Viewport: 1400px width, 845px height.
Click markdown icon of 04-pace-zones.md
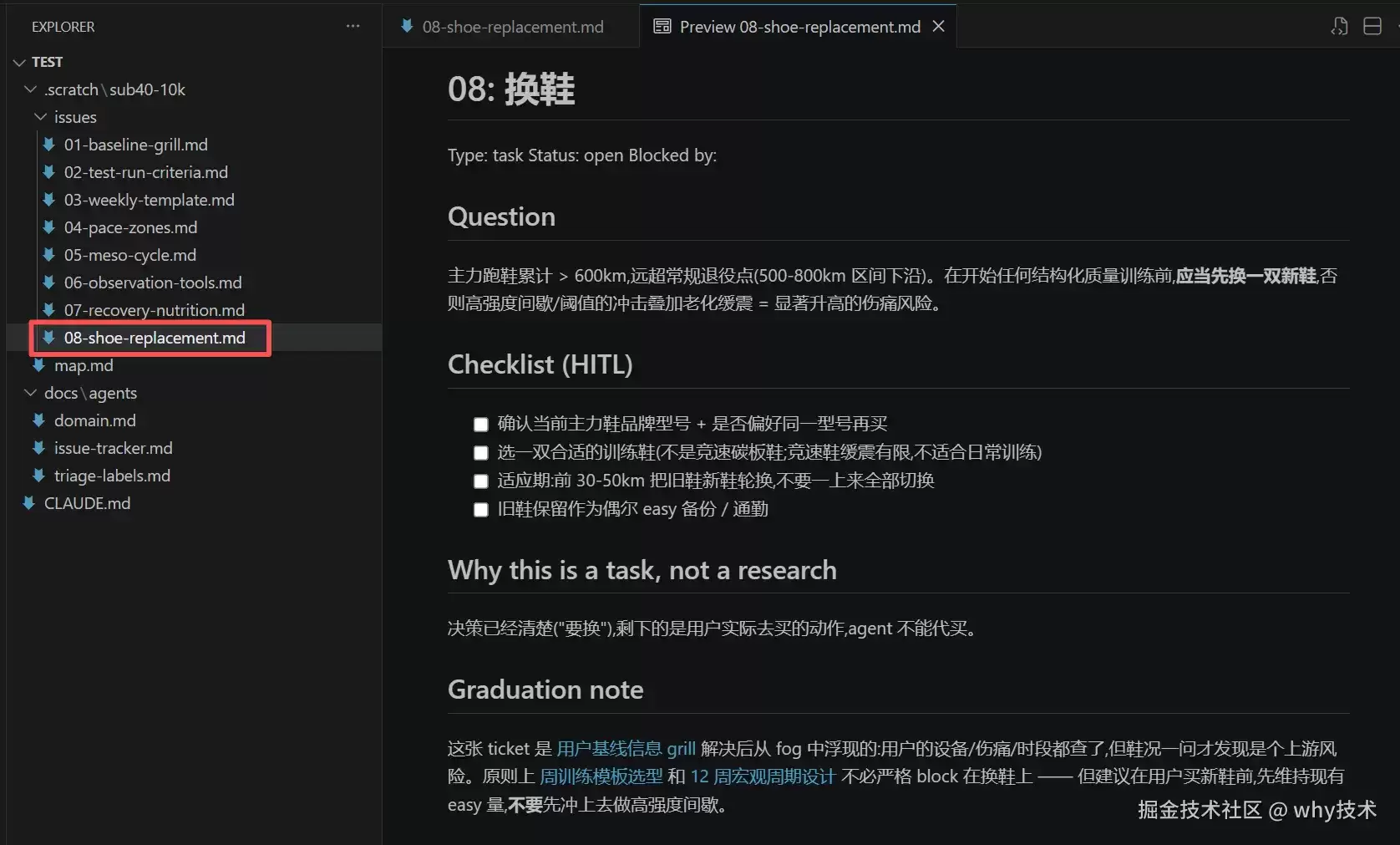click(48, 227)
